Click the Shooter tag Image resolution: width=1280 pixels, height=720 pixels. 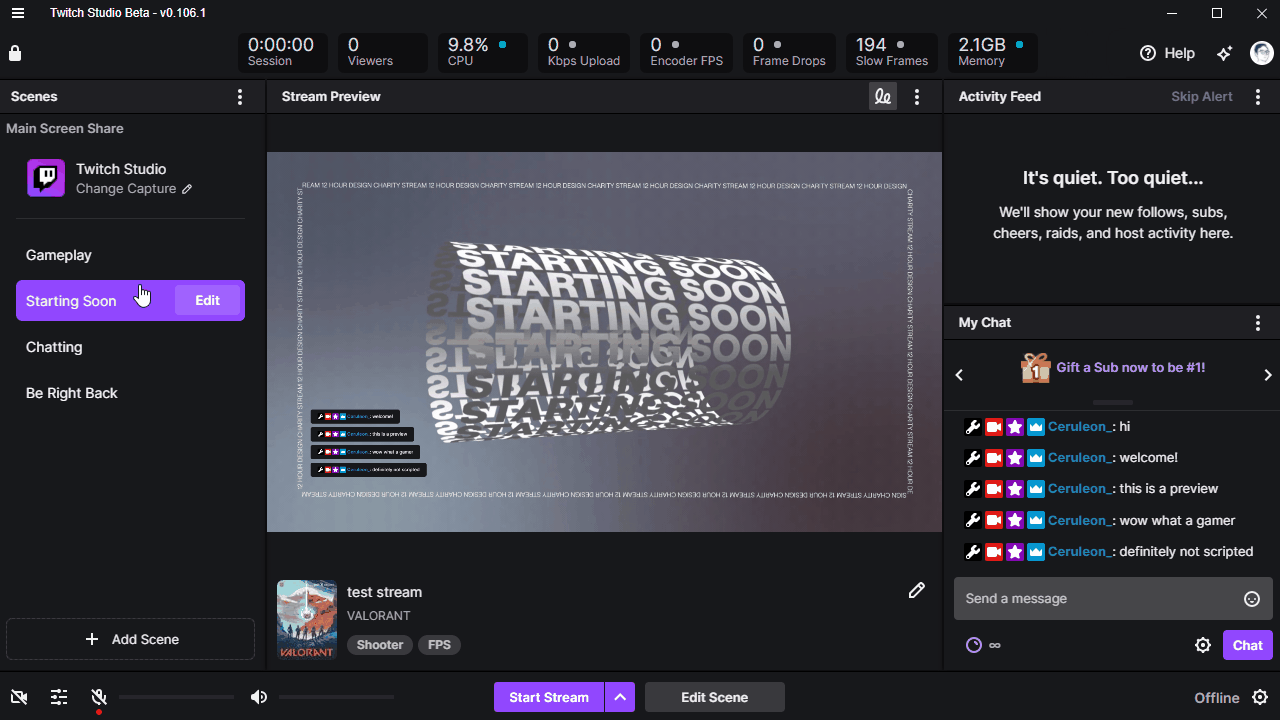pyautogui.click(x=380, y=645)
